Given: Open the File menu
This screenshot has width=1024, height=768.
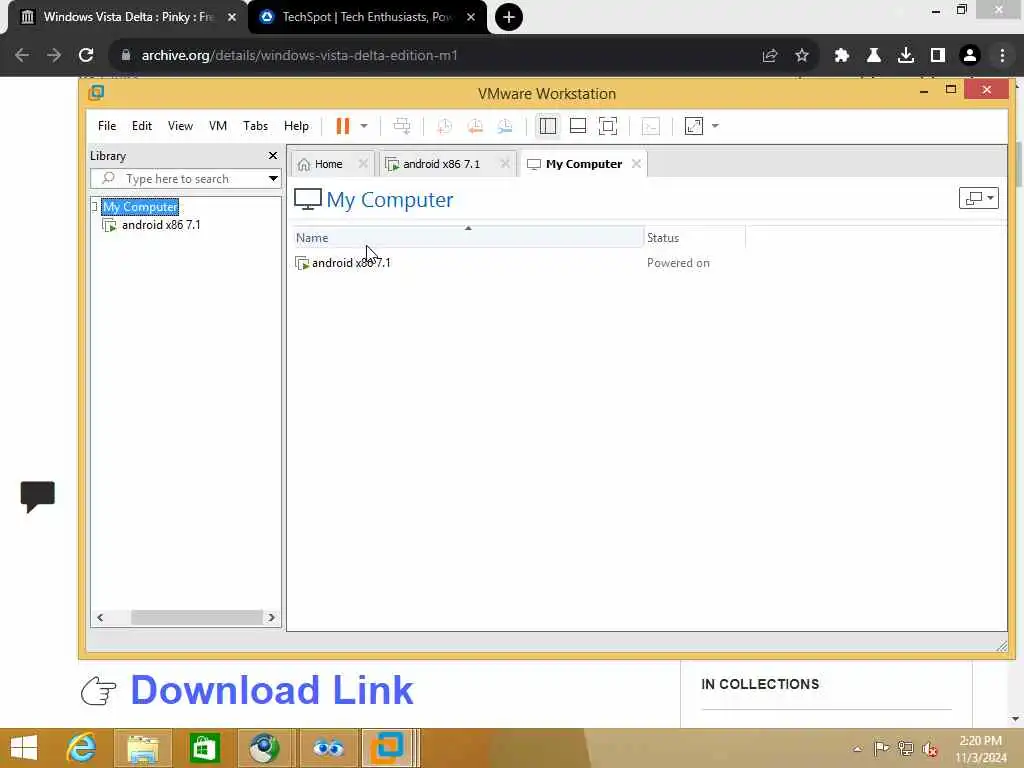Looking at the screenshot, I should click(107, 126).
